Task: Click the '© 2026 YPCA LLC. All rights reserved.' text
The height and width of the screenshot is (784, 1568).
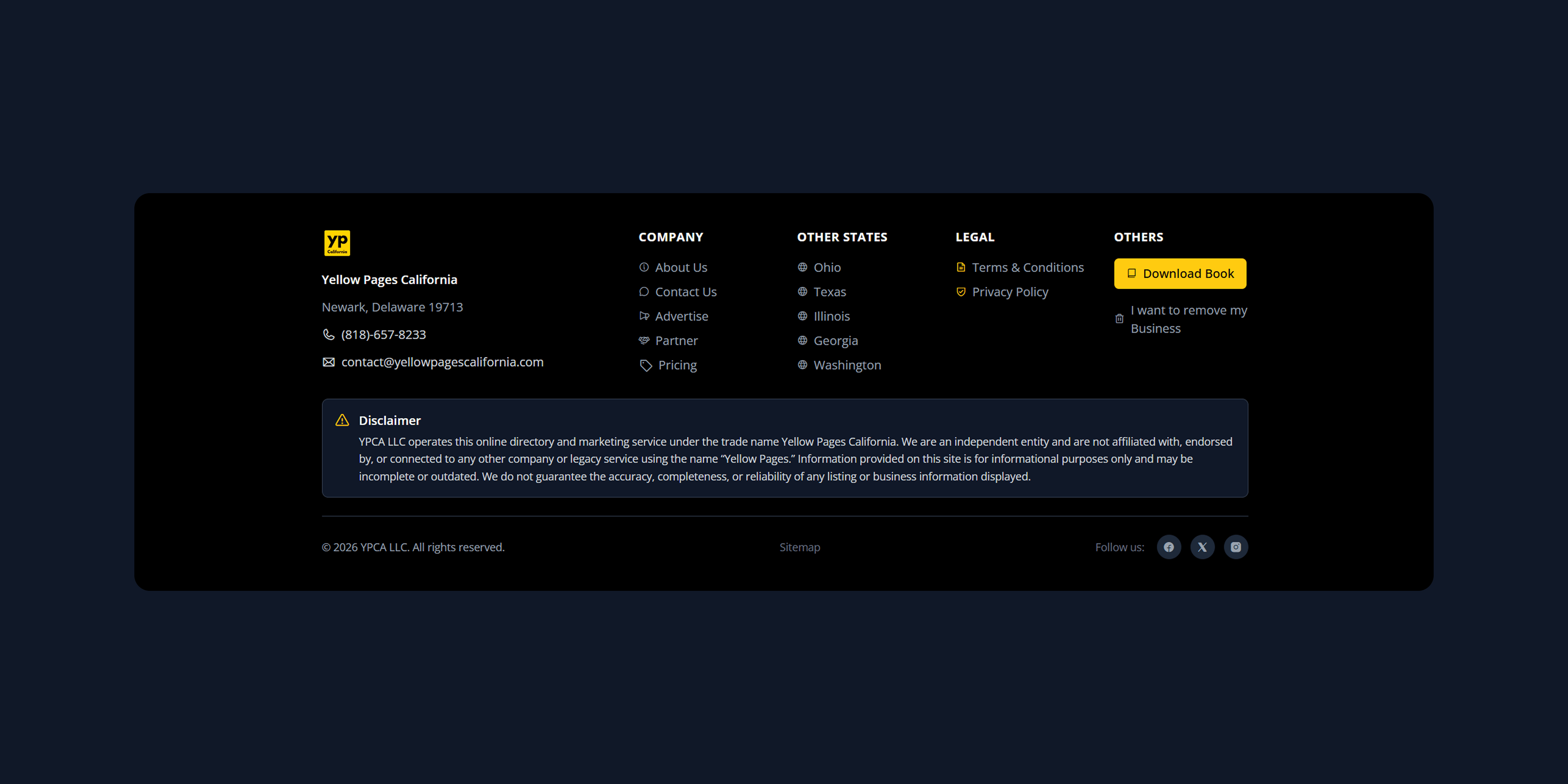Action: 413,547
